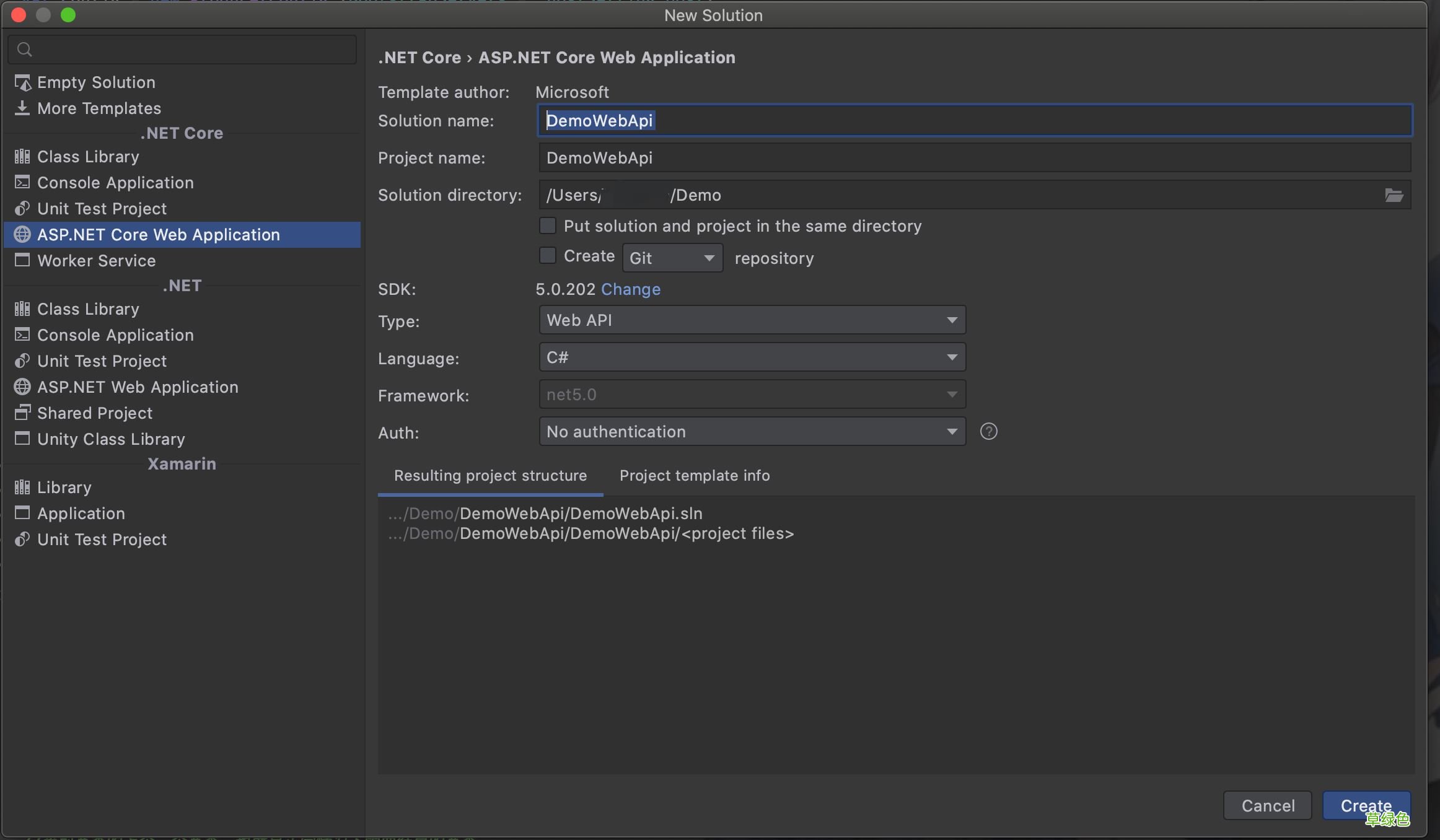Select More Templates entry
Viewport: 1440px width, 840px height.
[182, 108]
